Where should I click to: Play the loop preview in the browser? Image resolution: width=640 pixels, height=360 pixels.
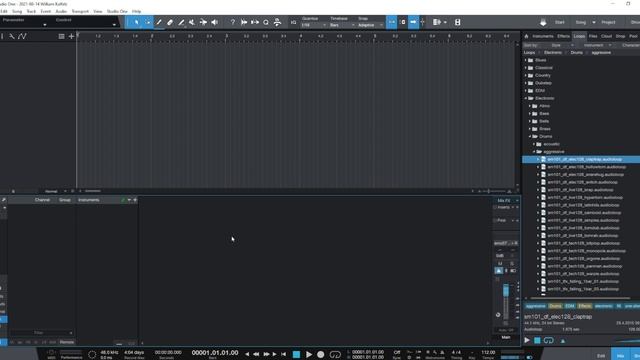(527, 340)
